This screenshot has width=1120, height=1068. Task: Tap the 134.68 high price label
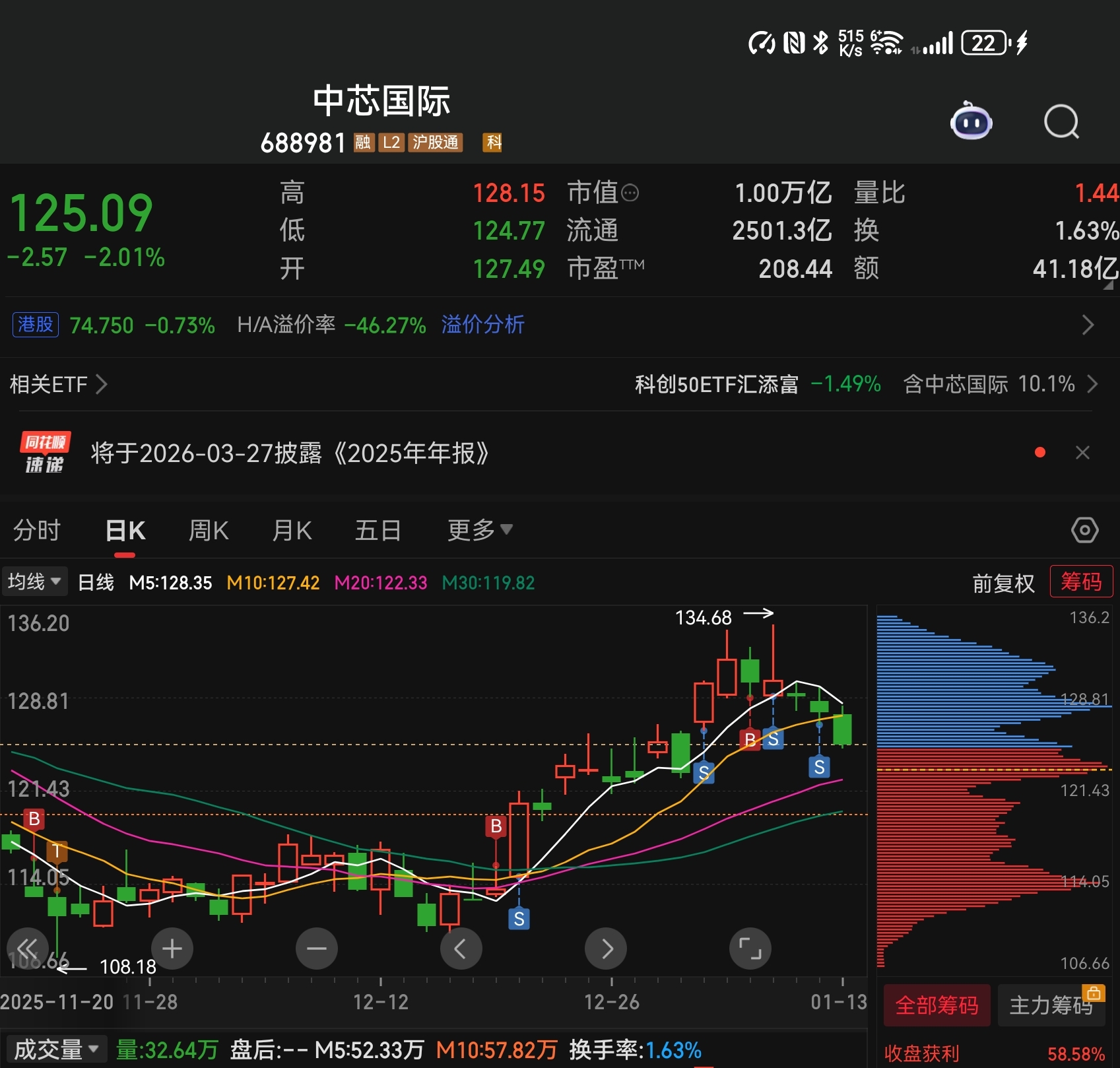pyautogui.click(x=704, y=618)
